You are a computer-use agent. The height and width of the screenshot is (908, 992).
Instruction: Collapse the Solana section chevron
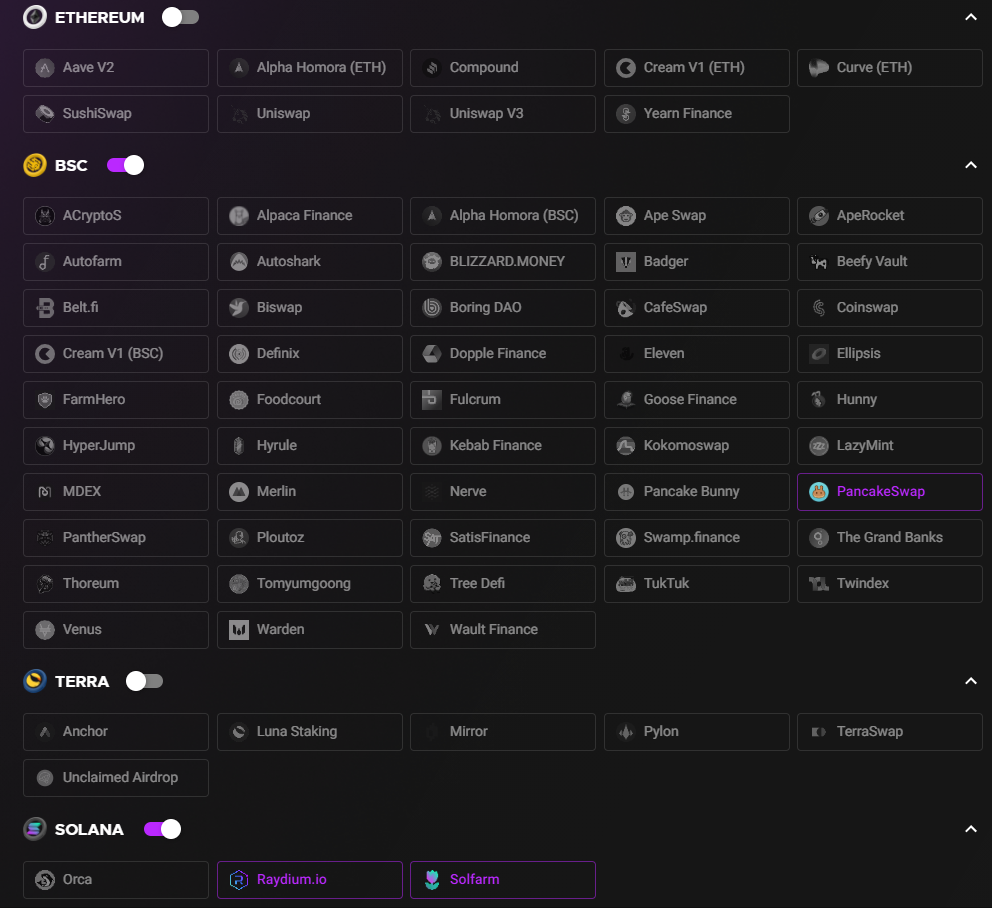point(970,829)
